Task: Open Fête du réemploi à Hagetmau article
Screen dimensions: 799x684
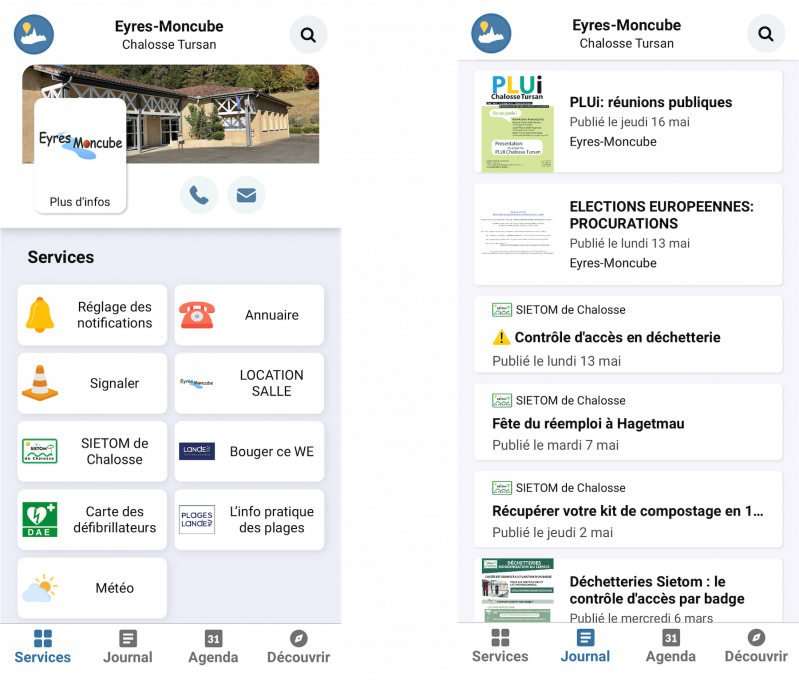Action: point(628,422)
